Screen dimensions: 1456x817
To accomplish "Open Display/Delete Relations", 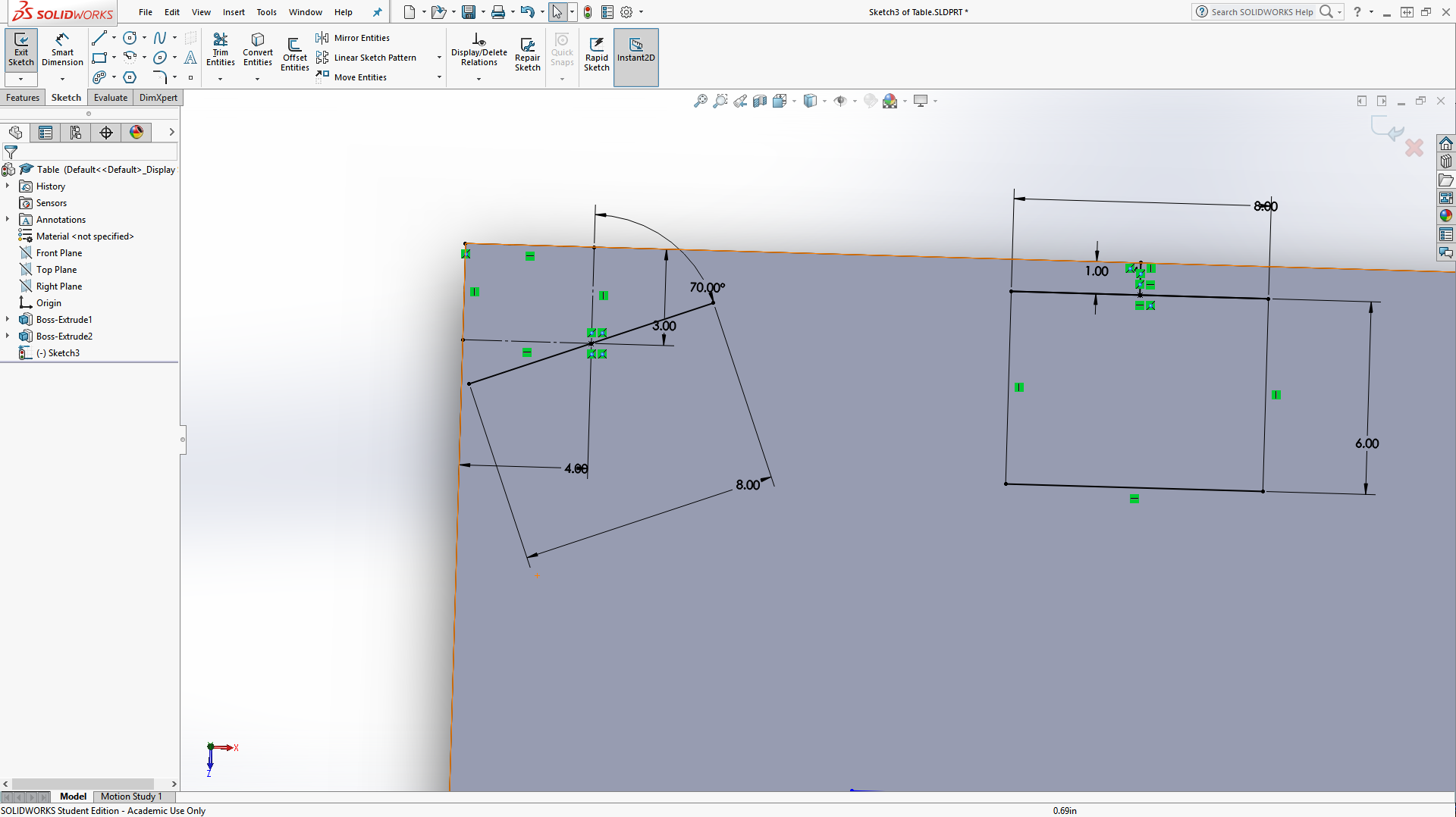I will tap(479, 50).
